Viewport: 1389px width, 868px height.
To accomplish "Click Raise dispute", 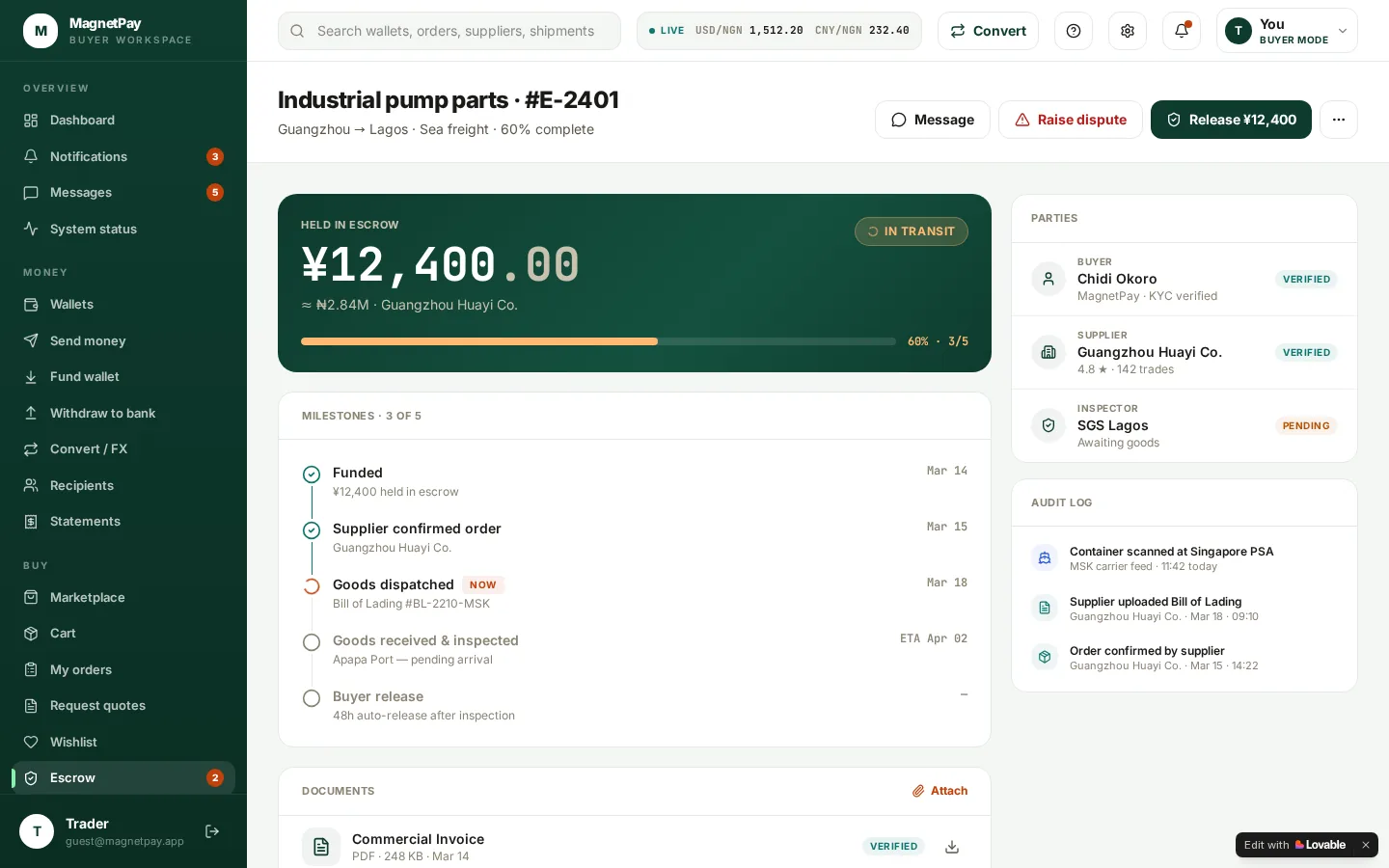I will point(1071,120).
